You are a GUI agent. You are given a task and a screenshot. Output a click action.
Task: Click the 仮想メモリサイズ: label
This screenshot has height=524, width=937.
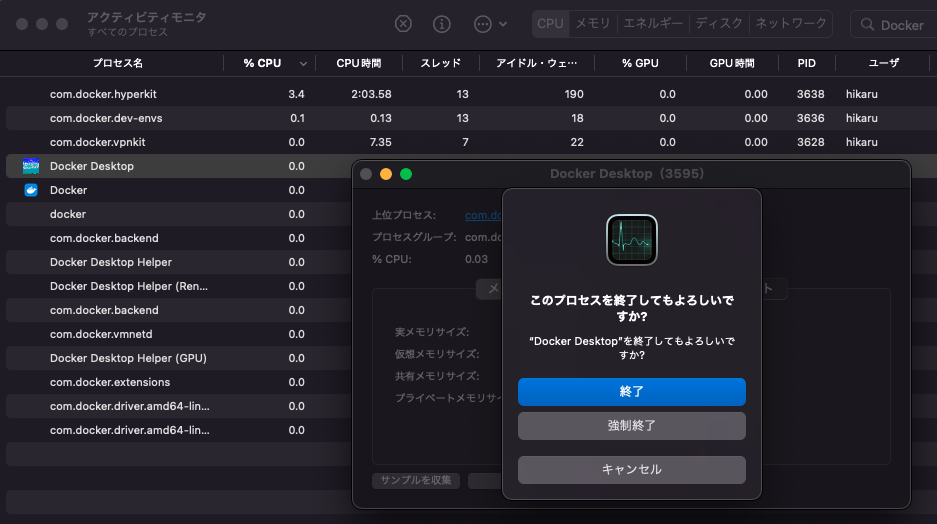[x=437, y=354]
